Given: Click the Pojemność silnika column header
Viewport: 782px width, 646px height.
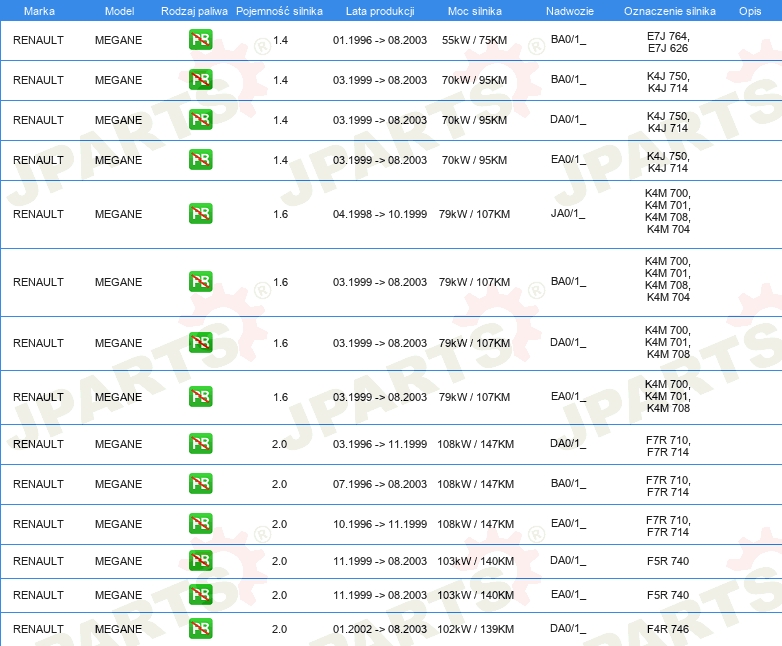Looking at the screenshot, I should click(x=279, y=11).
